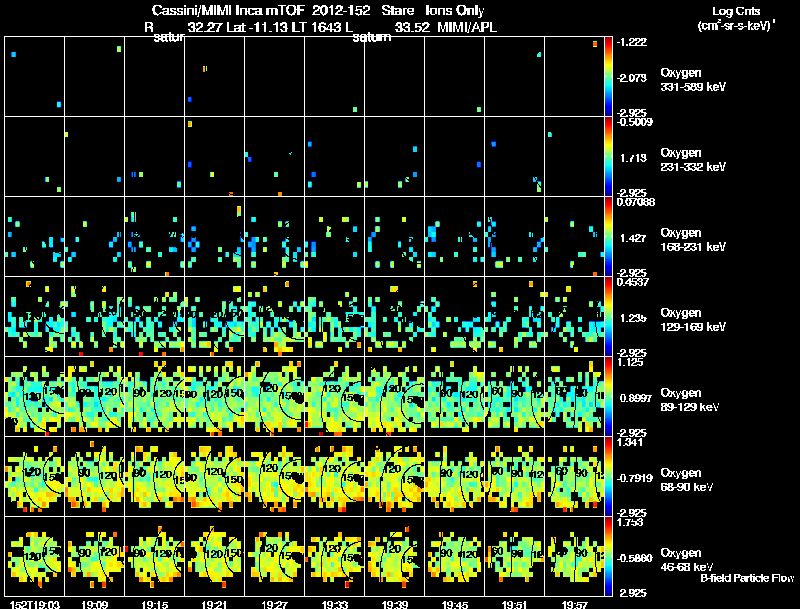
Task: Click the -0.5009 color scale value
Action: point(634,121)
